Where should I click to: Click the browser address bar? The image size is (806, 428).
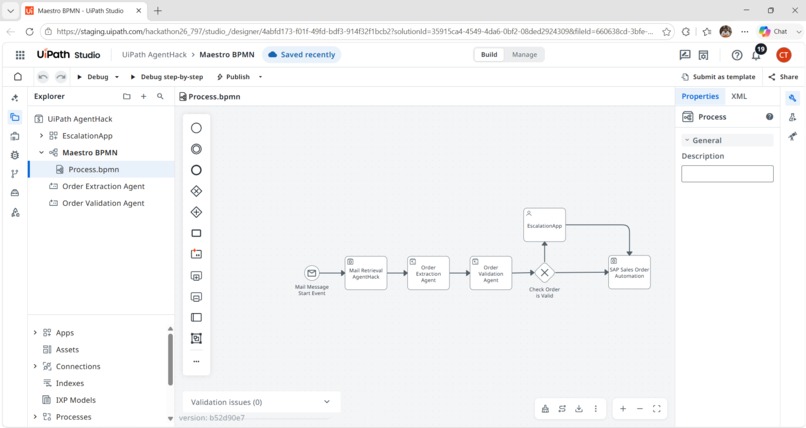(355, 31)
